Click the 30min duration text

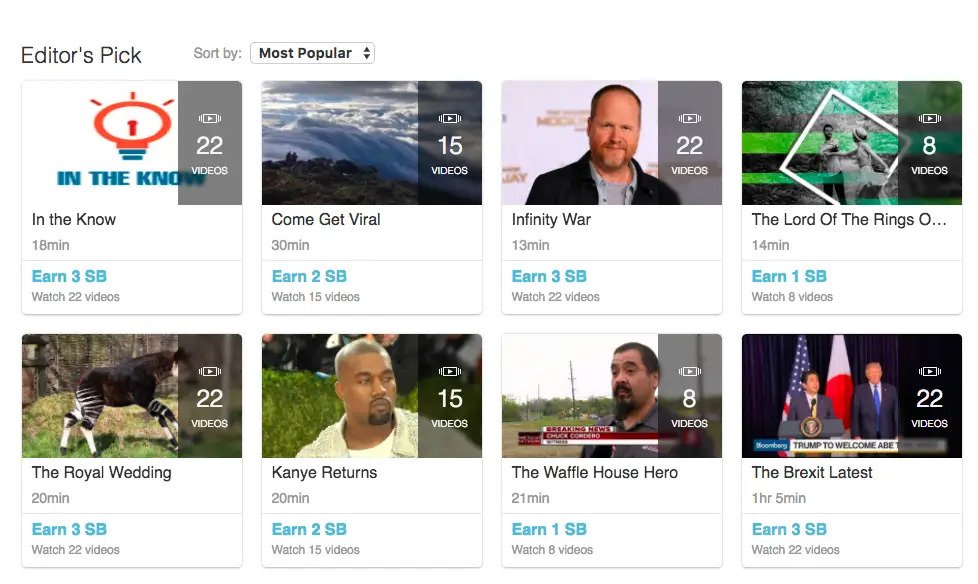[291, 245]
